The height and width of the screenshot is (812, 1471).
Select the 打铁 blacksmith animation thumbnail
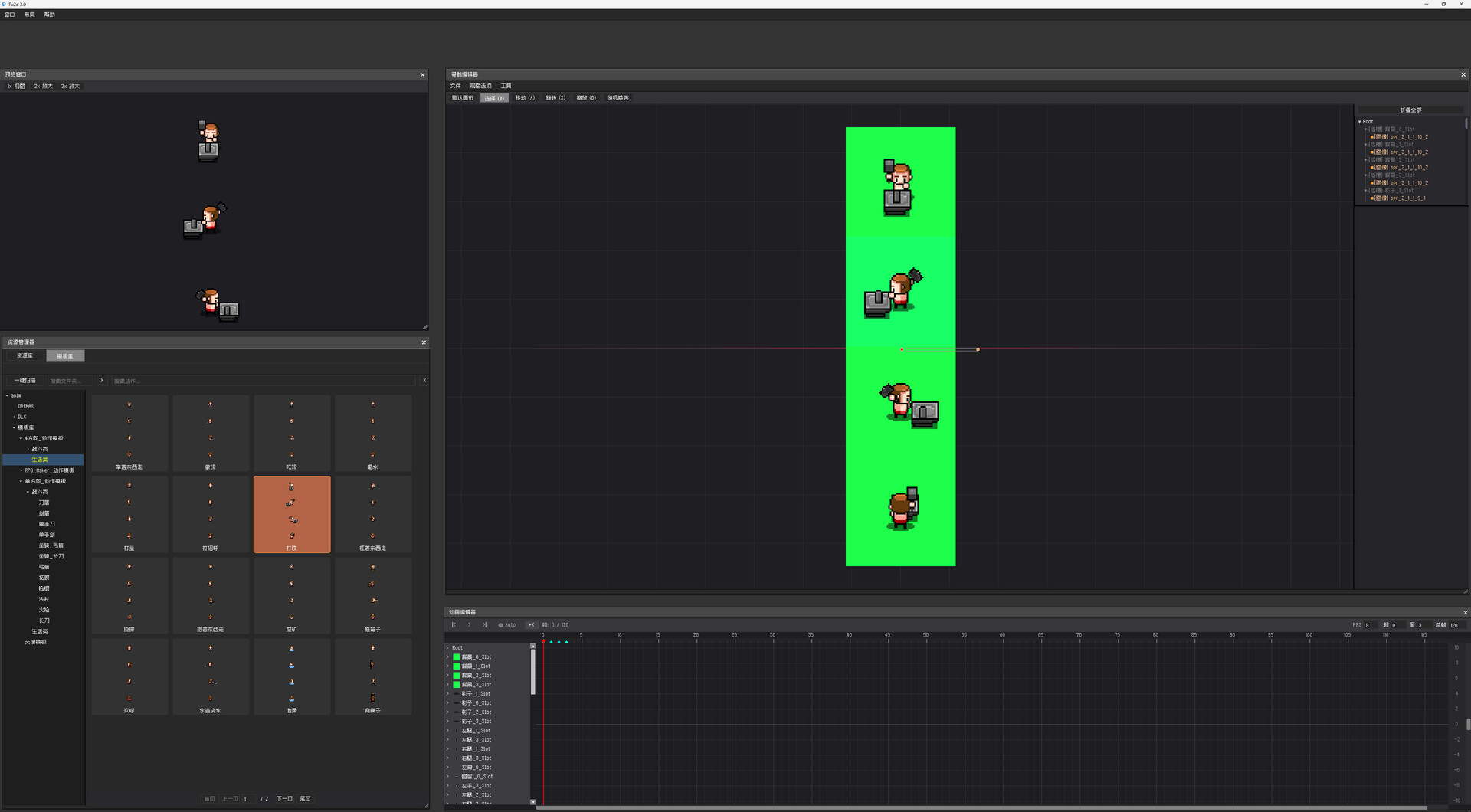tap(292, 514)
